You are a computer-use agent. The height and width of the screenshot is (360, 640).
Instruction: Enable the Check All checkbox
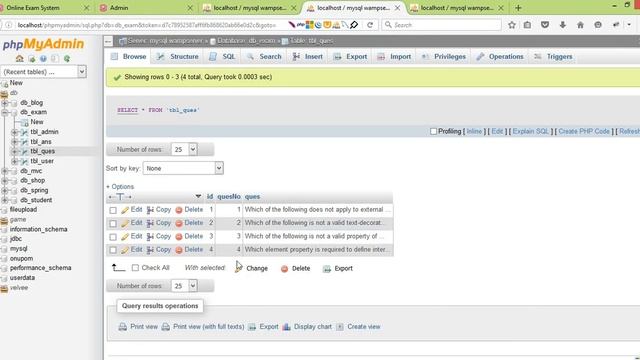[135, 268]
